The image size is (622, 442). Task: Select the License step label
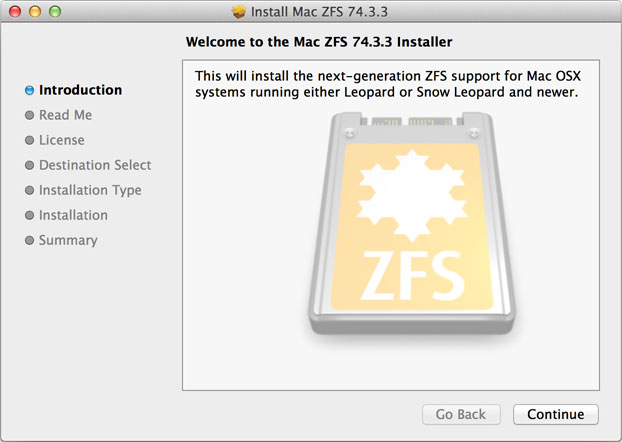pyautogui.click(x=61, y=140)
